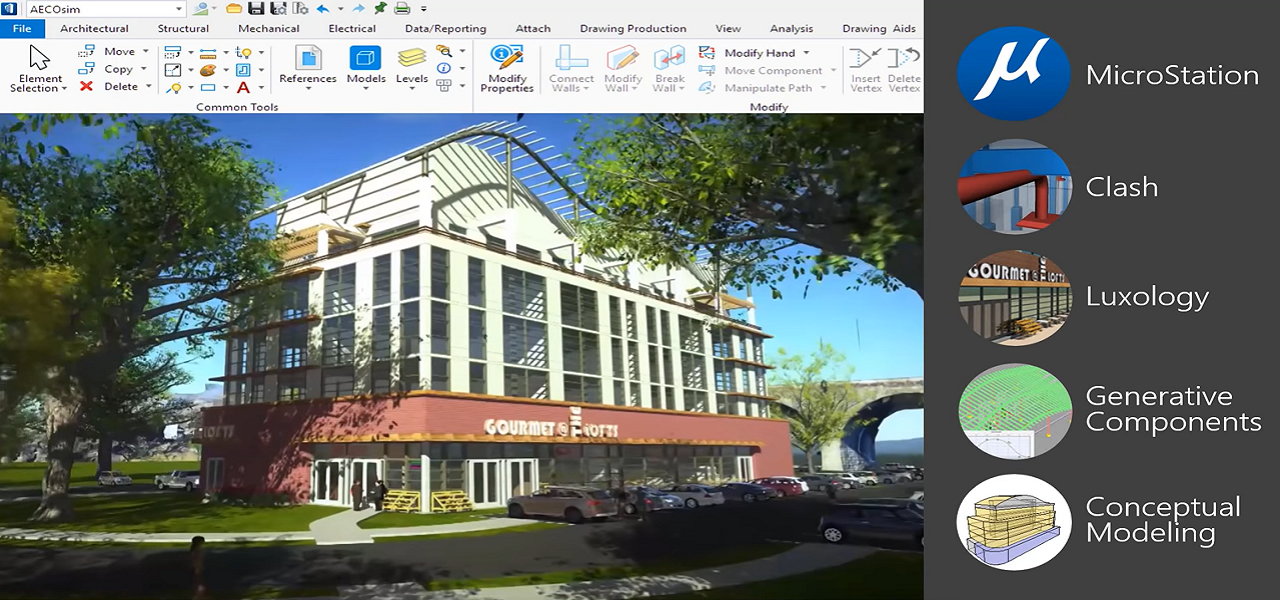1280x600 pixels.
Task: Click the Luxology circular thumbnail
Action: point(1014,298)
